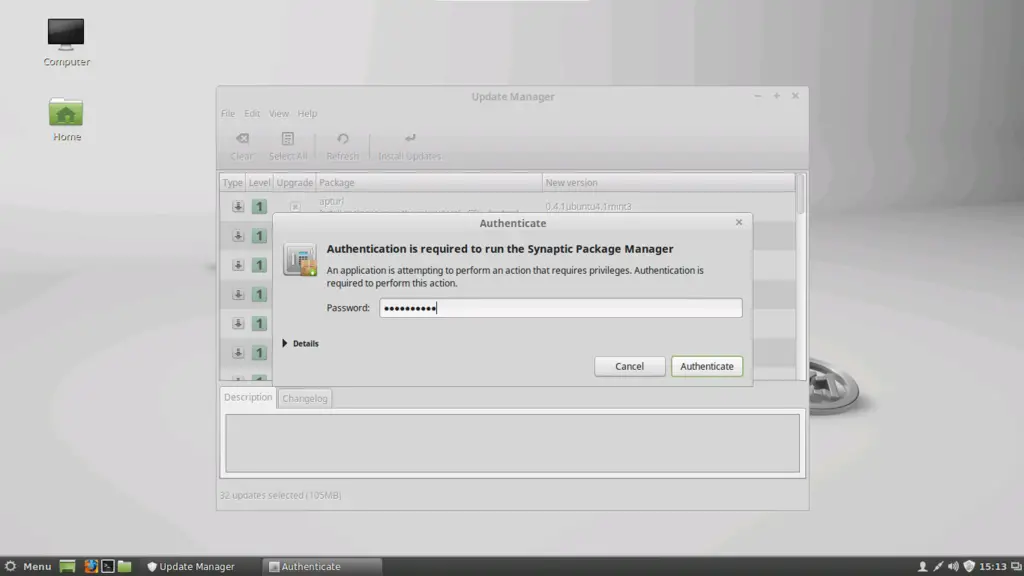Click Clear in the Update Manager toolbar
Screen dimensions: 1024x576
242,146
